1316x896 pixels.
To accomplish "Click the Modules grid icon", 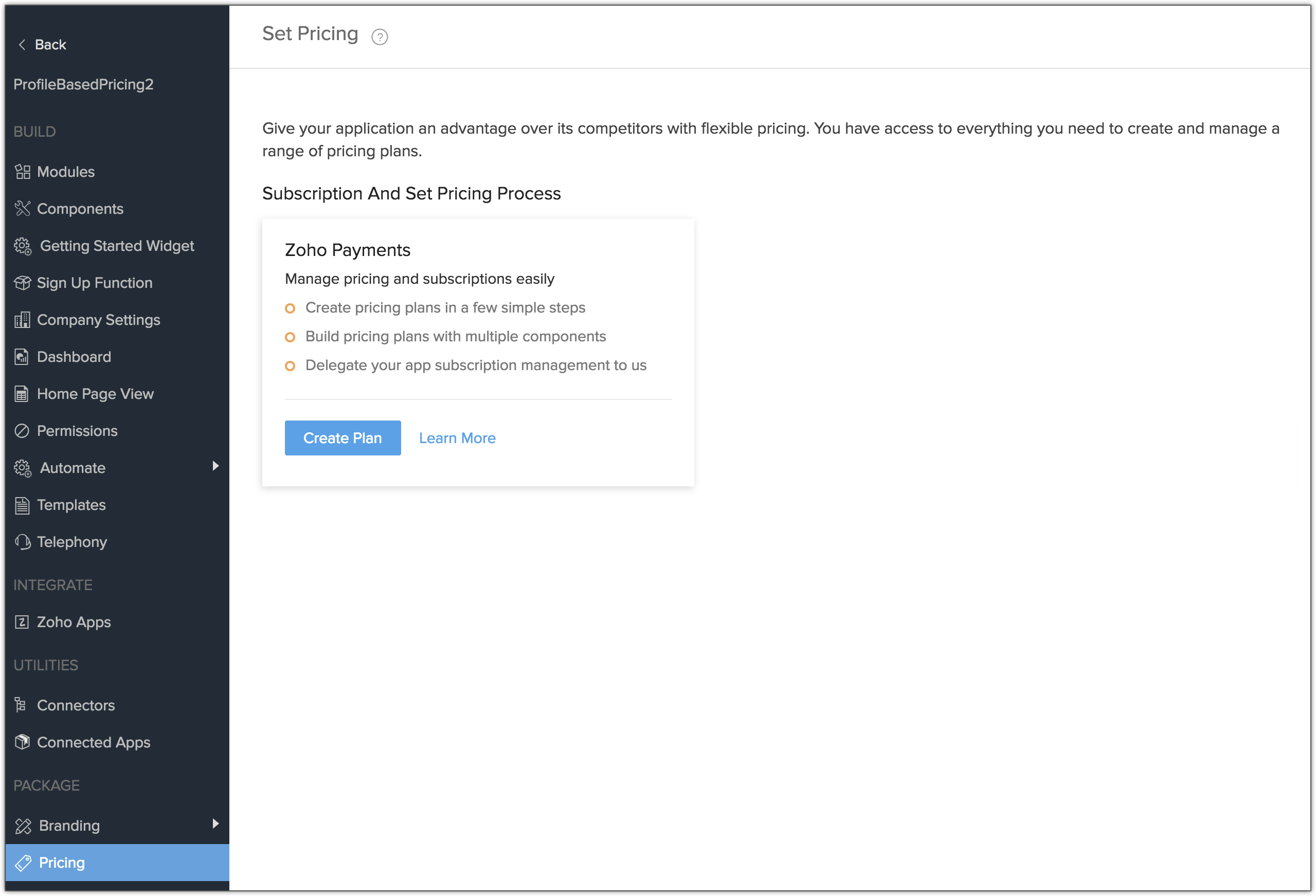I will (23, 172).
